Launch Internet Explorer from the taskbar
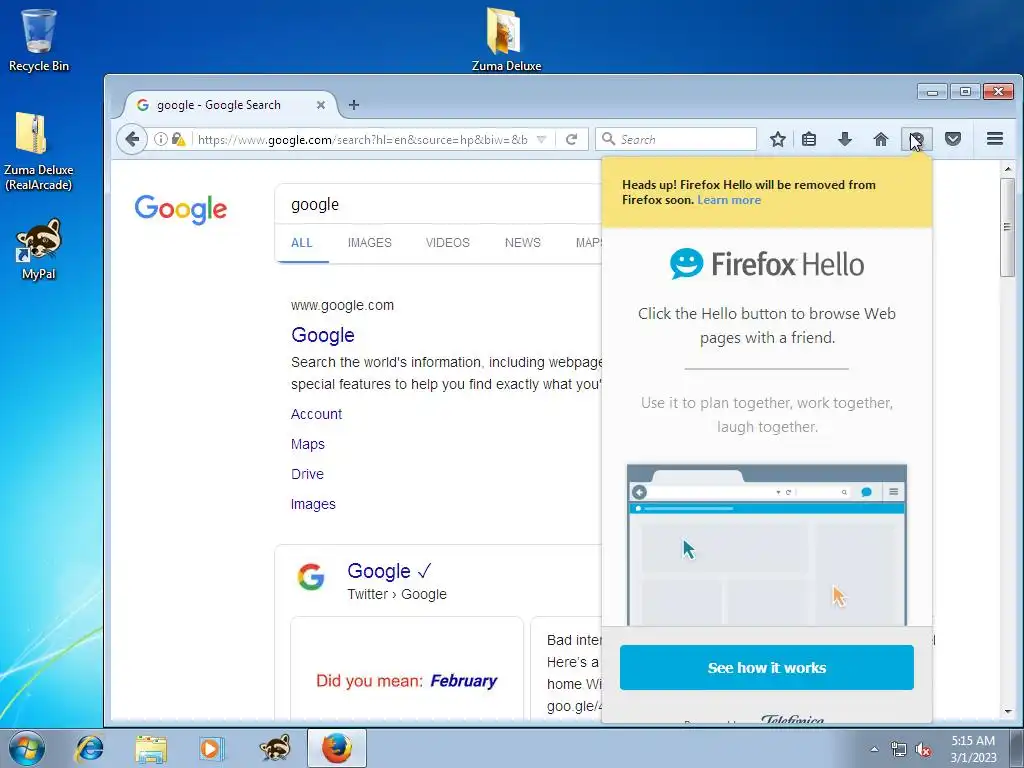The image size is (1024, 768). coord(89,748)
